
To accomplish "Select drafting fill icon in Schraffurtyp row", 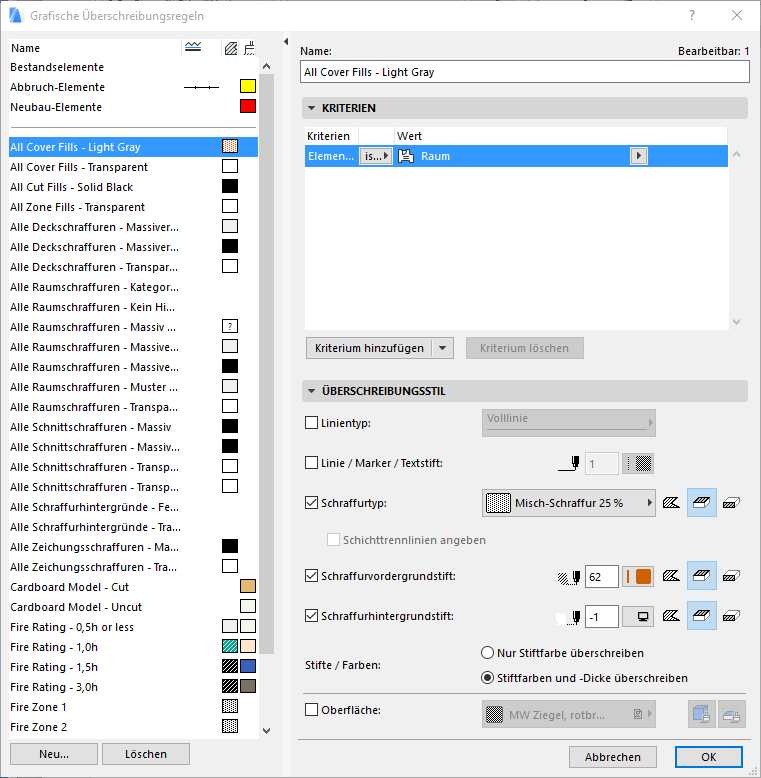I will click(671, 503).
